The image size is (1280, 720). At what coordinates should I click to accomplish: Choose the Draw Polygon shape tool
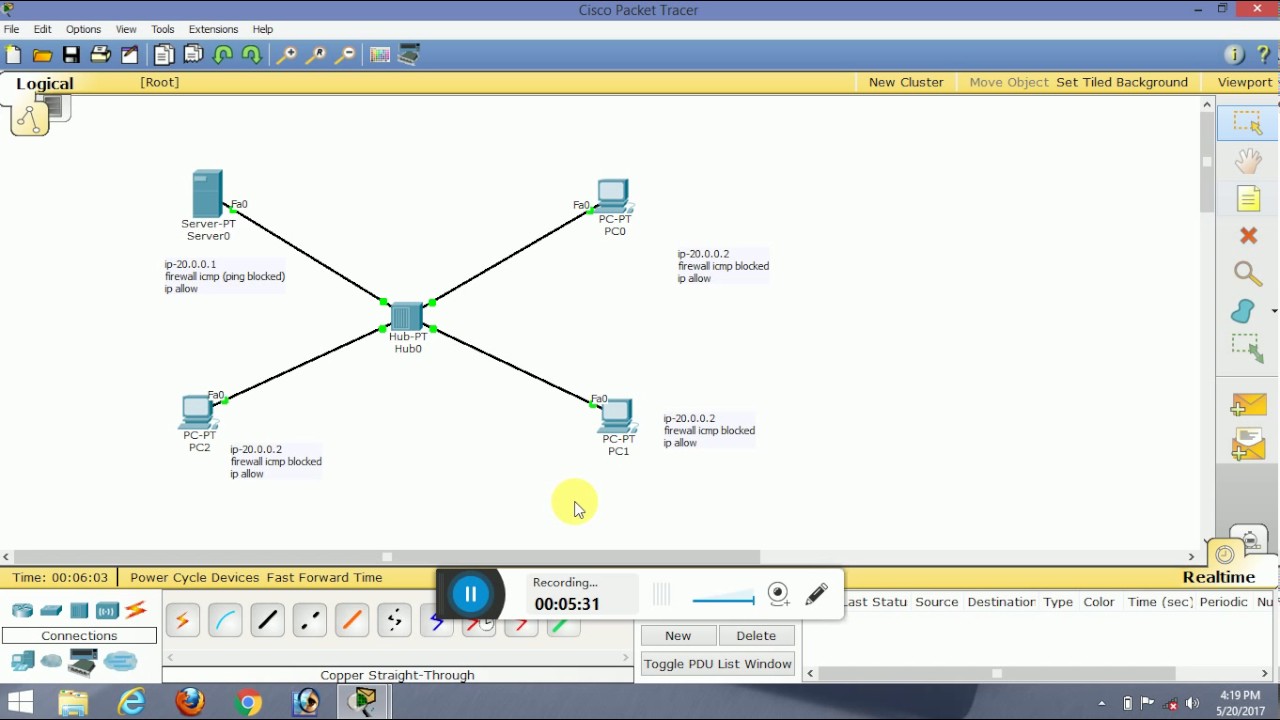(1245, 311)
